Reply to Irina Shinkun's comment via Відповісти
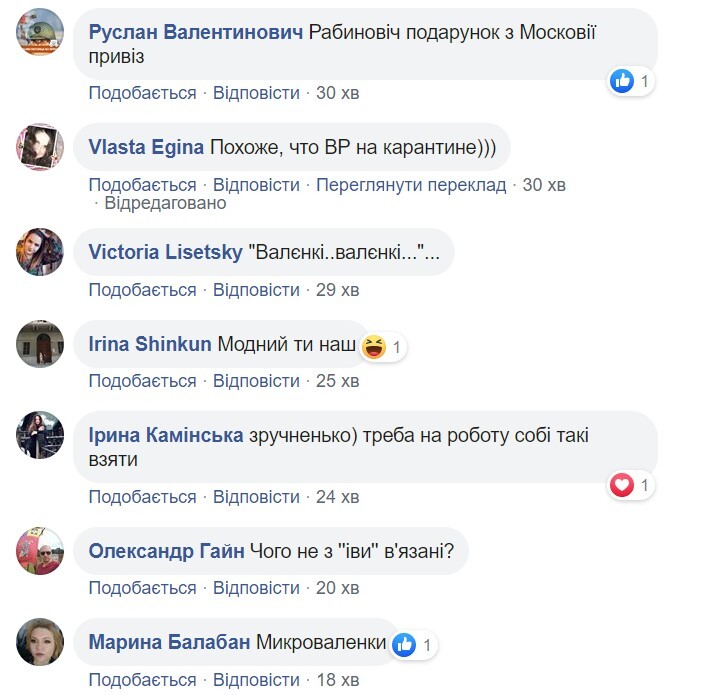Image resolution: width=702 pixels, height=695 pixels. pyautogui.click(x=256, y=381)
